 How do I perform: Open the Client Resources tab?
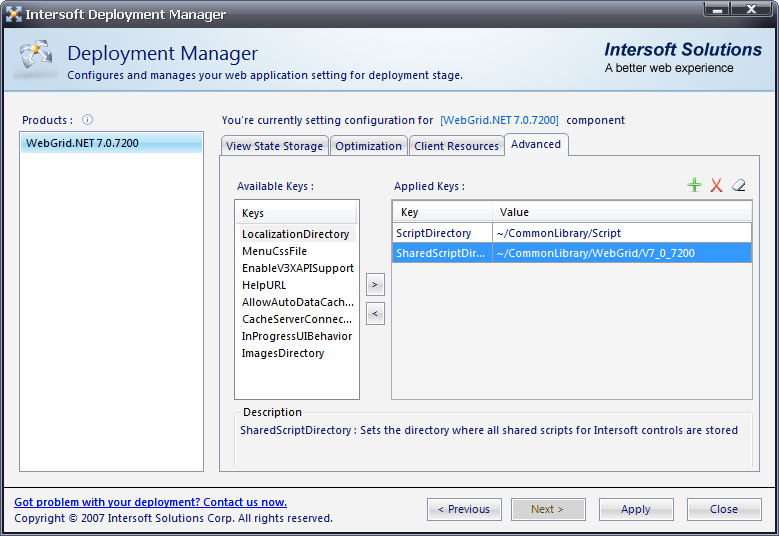pyautogui.click(x=457, y=146)
